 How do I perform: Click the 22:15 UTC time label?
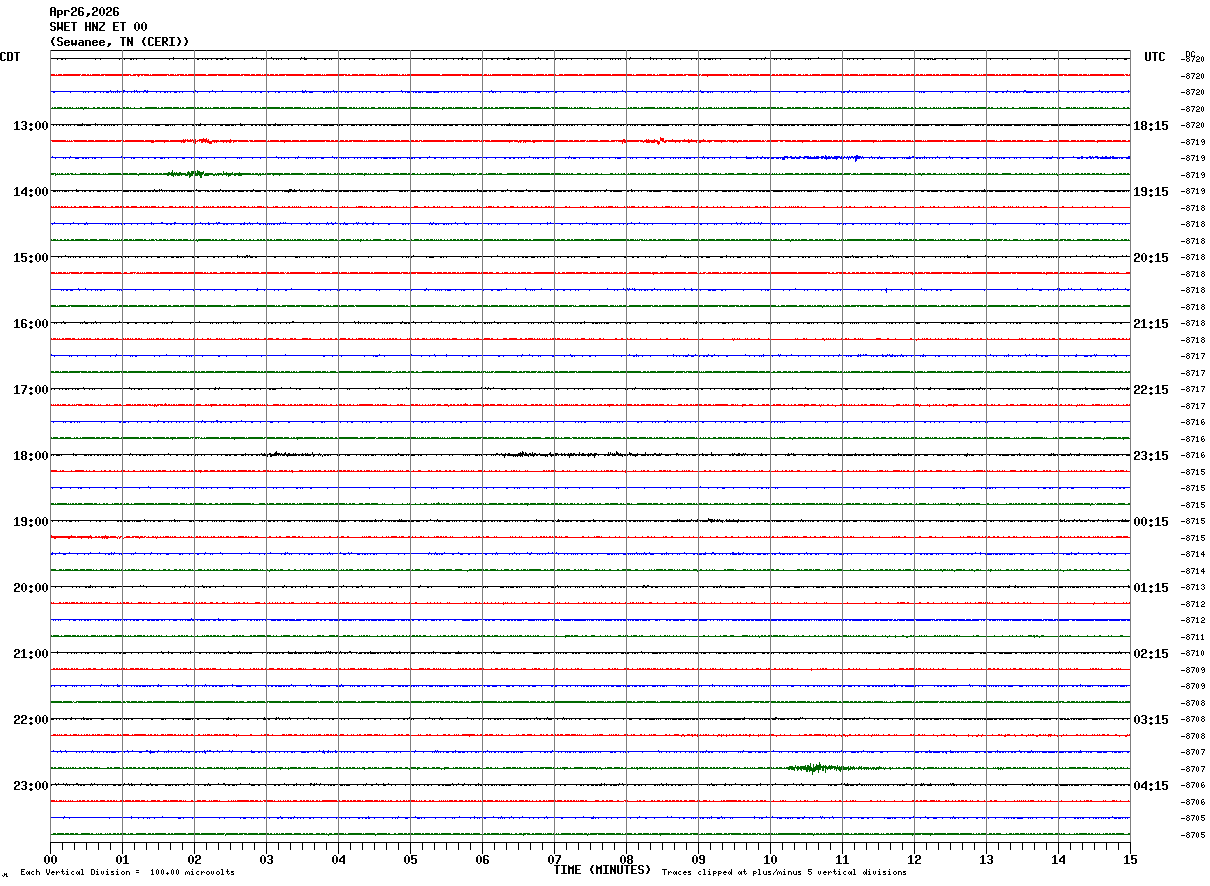[1150, 390]
